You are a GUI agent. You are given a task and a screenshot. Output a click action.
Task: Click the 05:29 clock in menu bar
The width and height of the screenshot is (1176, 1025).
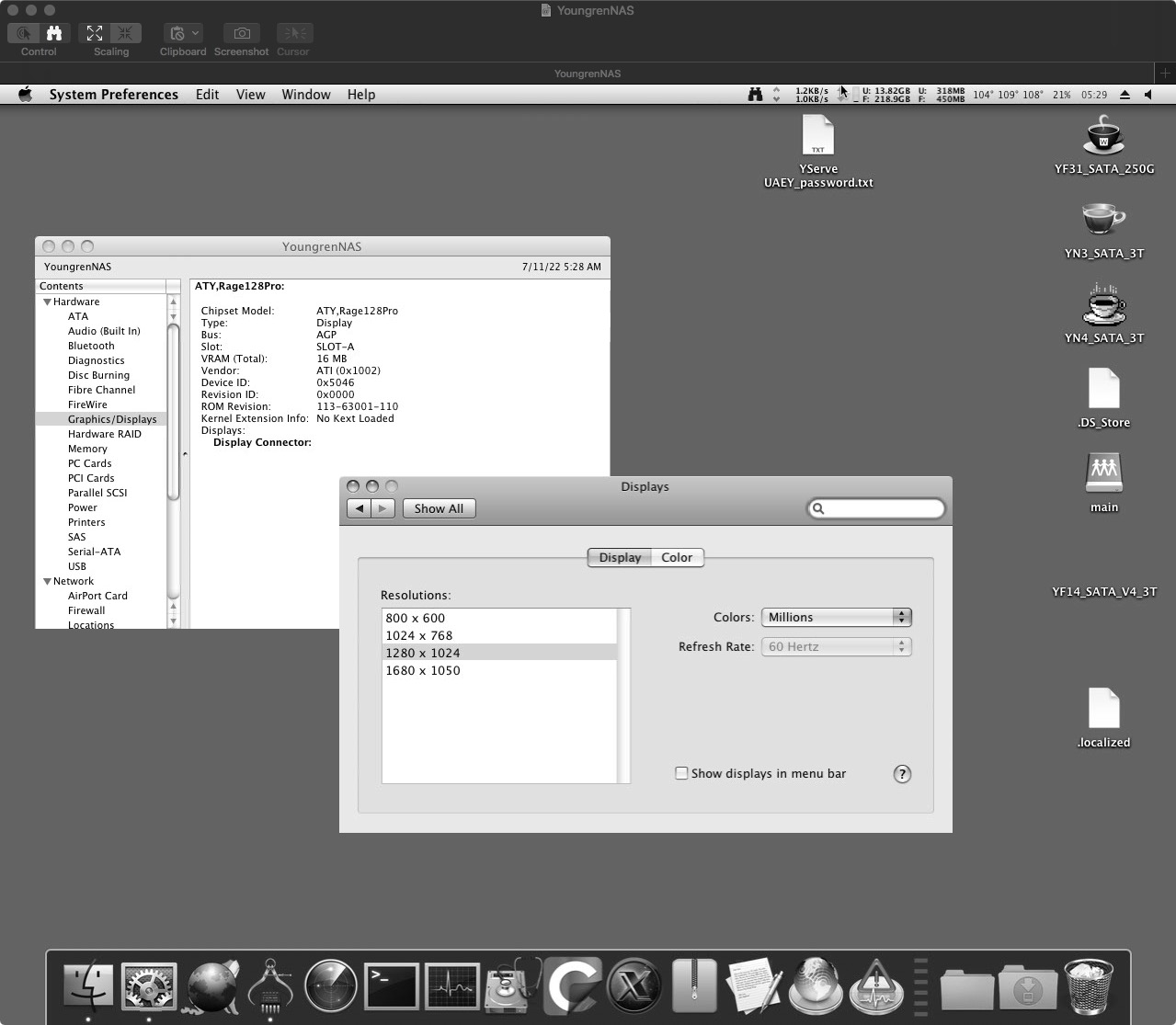point(1094,94)
